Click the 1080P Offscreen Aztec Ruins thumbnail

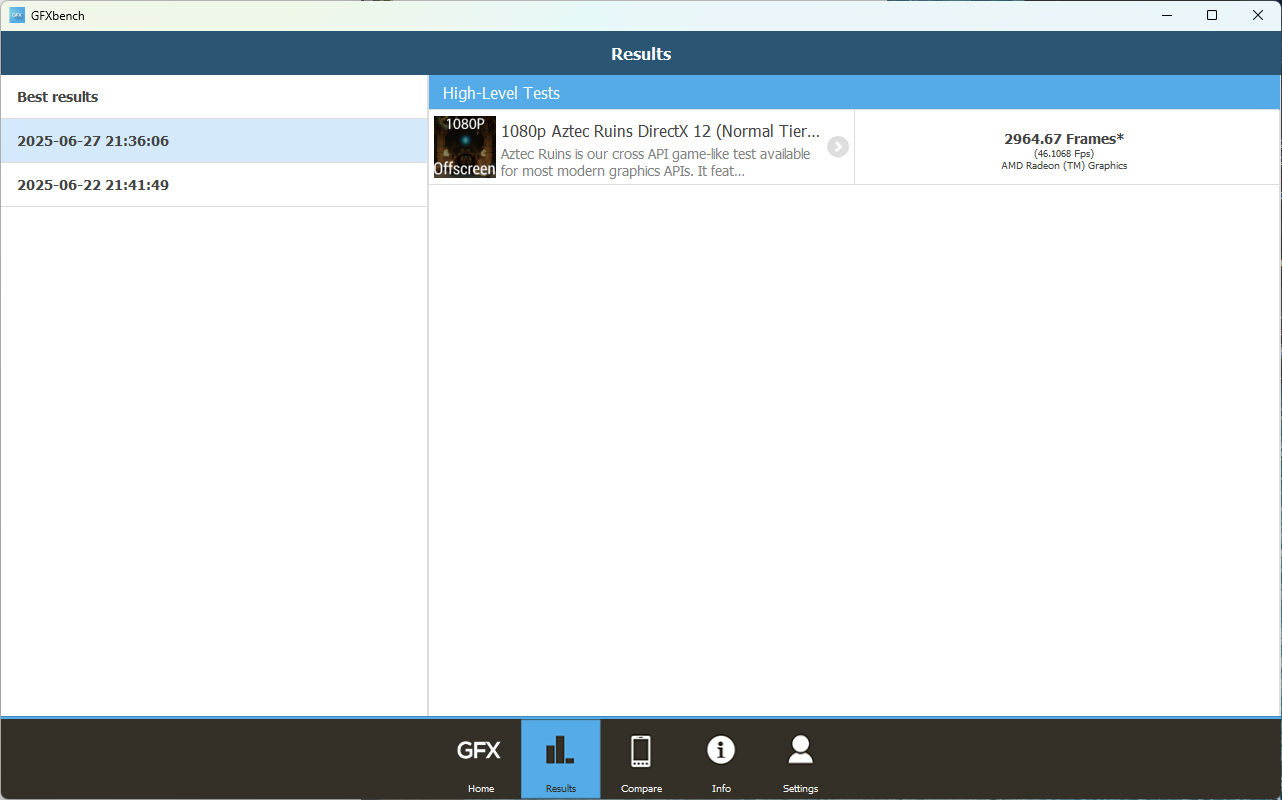coord(464,146)
